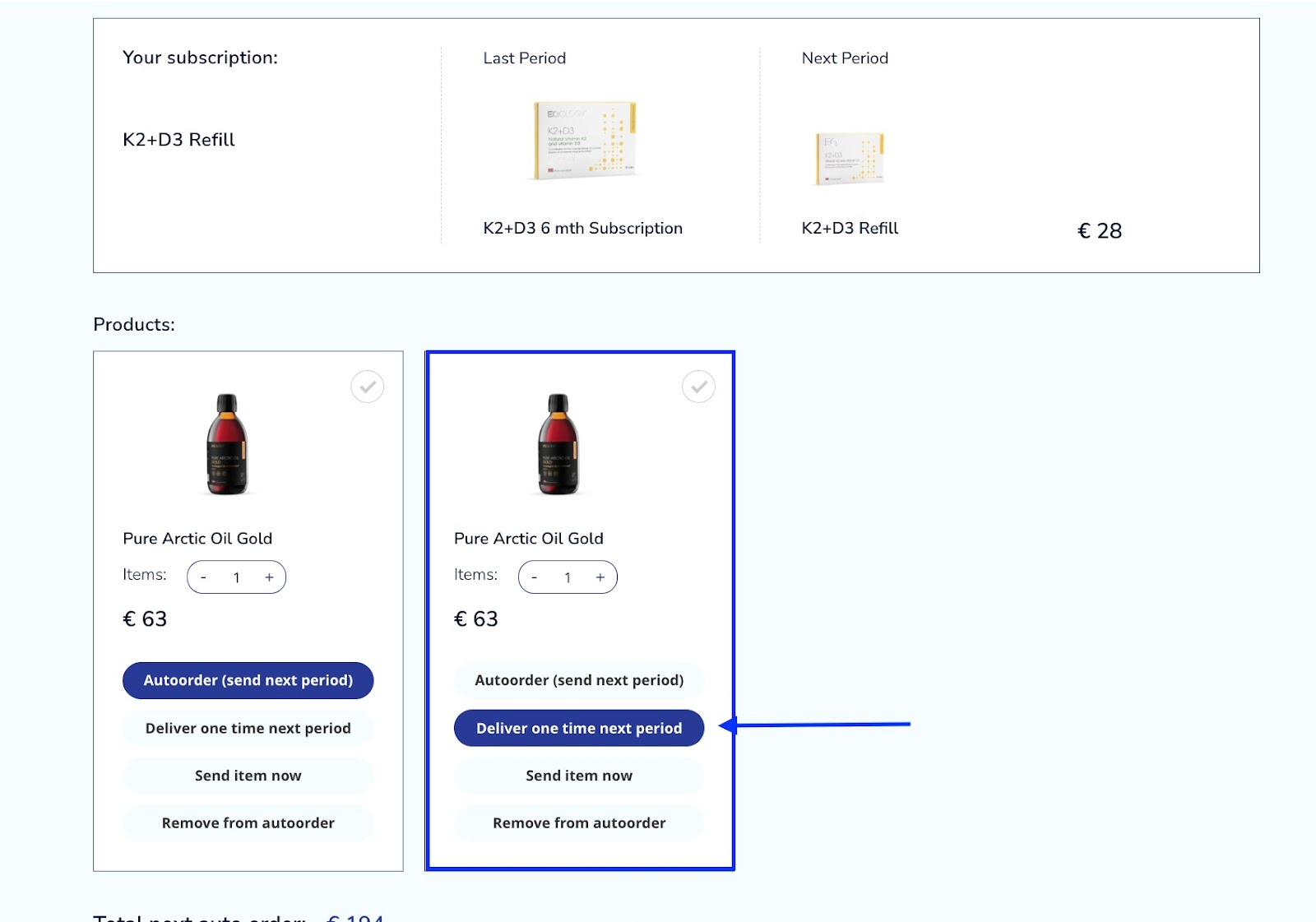
Task: Increase items with plus on first product card
Action: click(269, 577)
